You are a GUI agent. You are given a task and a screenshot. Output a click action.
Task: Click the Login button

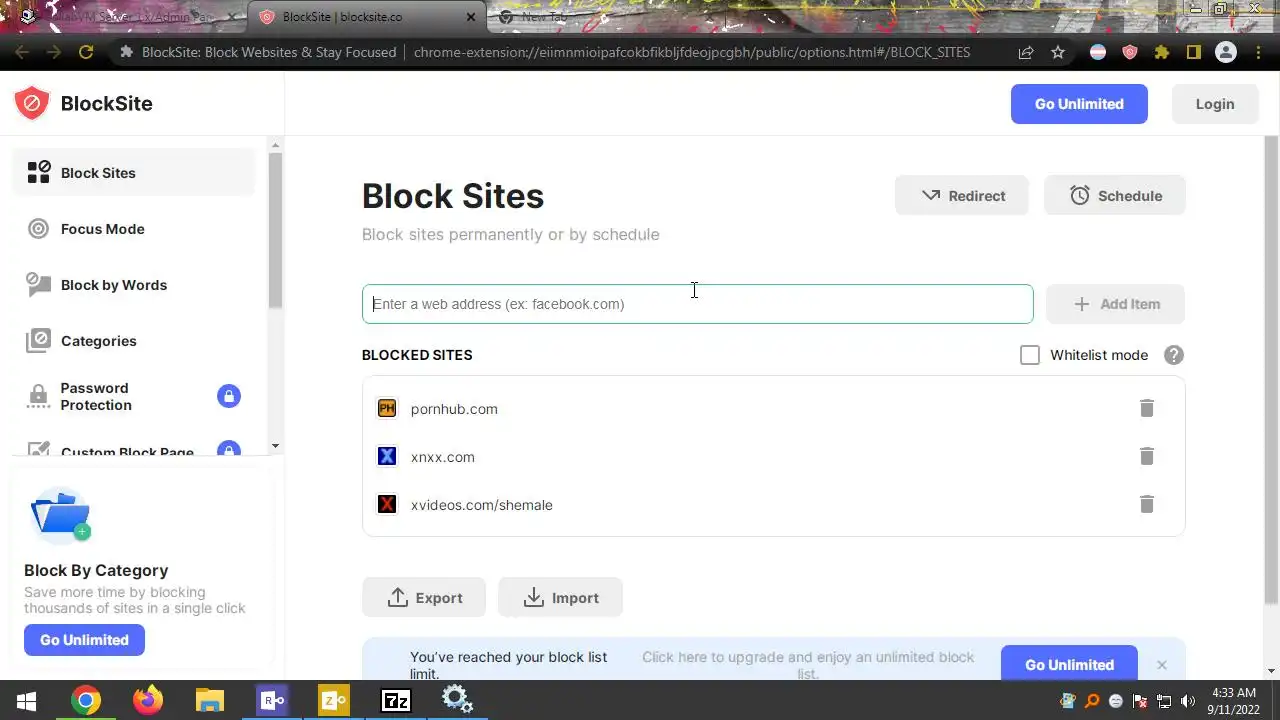pyautogui.click(x=1215, y=104)
